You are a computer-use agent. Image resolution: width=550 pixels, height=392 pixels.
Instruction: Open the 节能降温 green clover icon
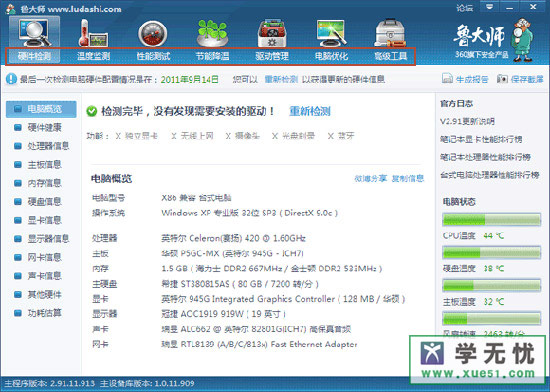pyautogui.click(x=212, y=33)
